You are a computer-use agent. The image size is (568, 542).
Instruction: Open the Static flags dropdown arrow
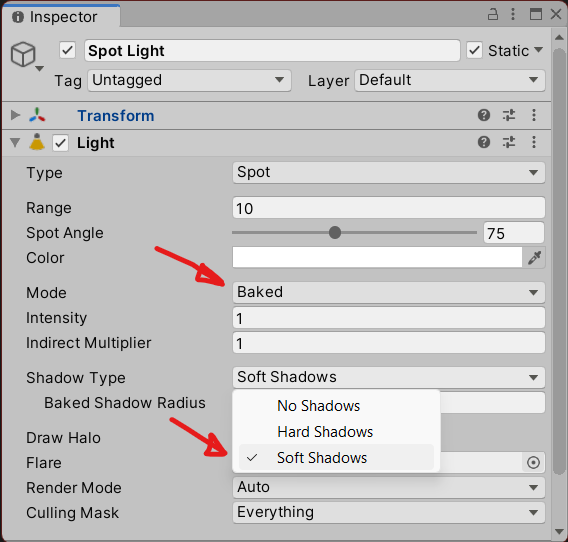(x=539, y=50)
